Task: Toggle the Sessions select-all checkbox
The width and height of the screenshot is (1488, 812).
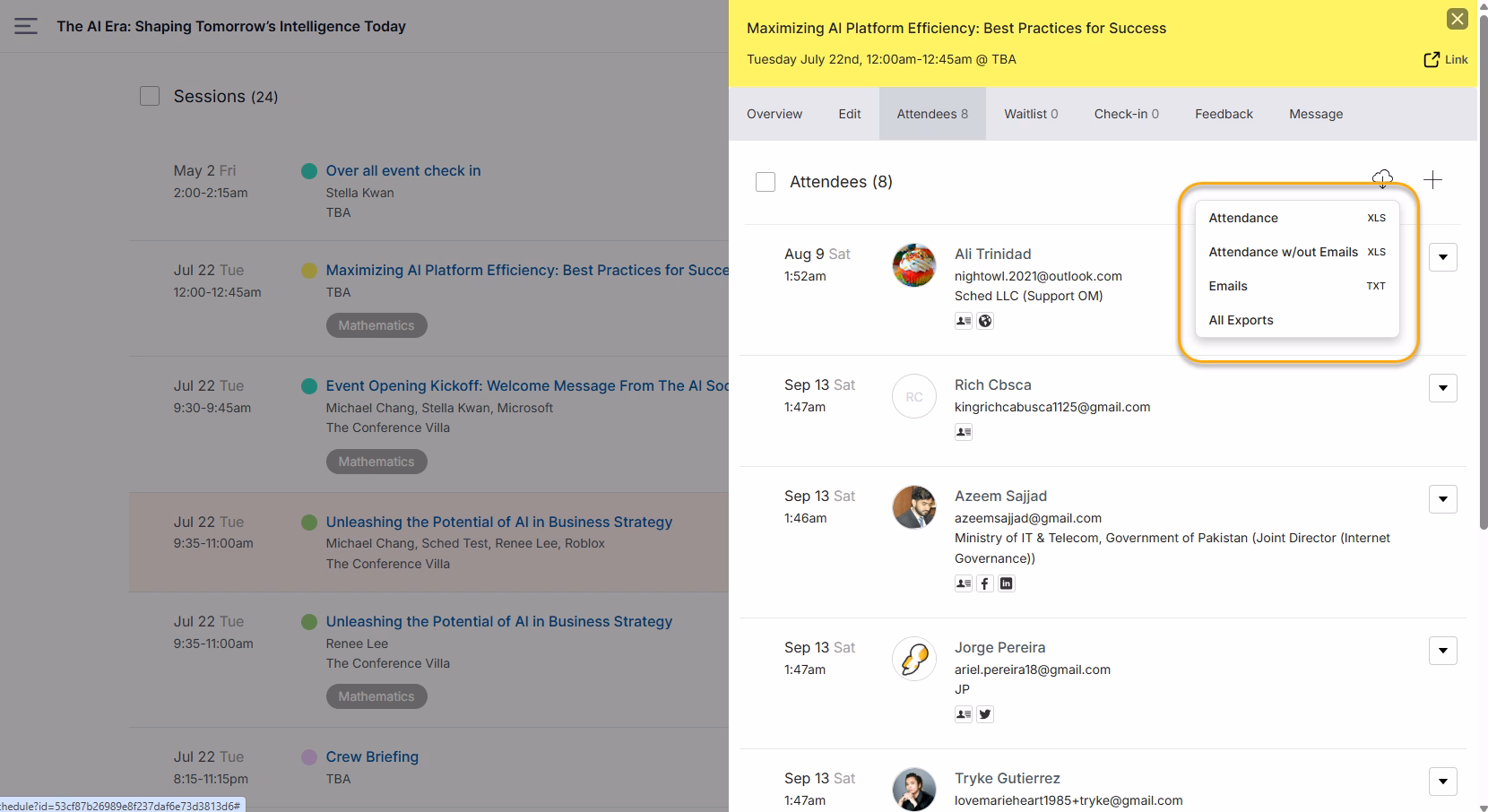Action: pyautogui.click(x=150, y=96)
